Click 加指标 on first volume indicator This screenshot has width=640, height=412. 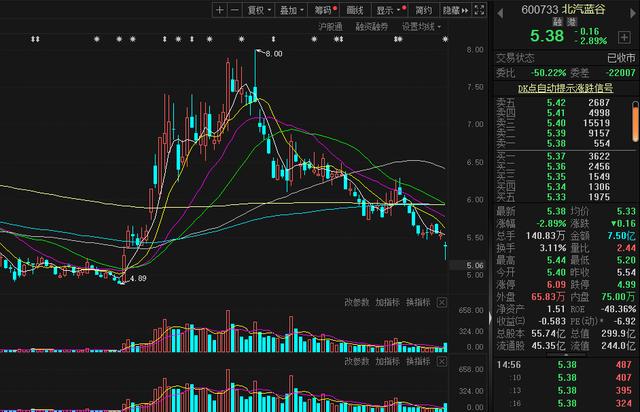click(x=387, y=303)
